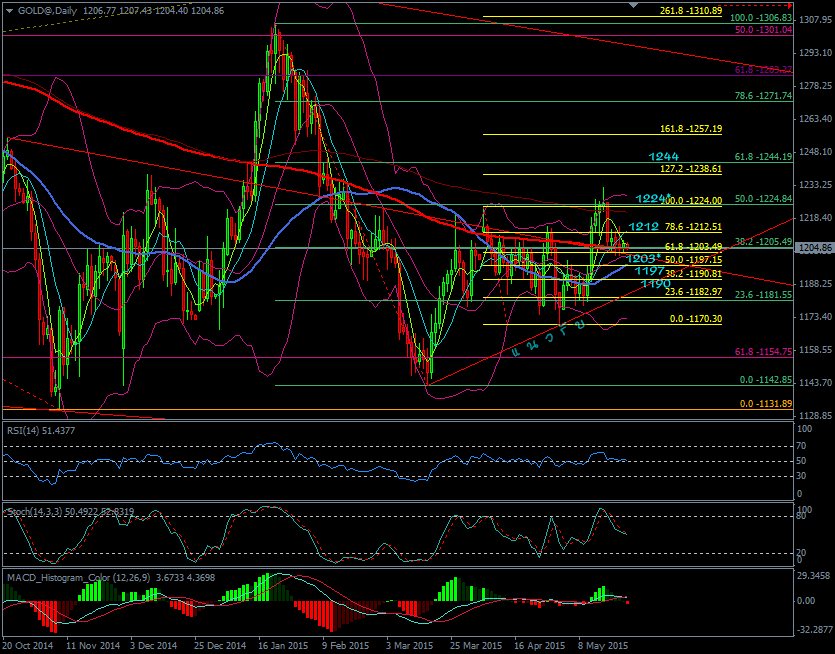Select the cyan 1190 annotation
The image size is (835, 654).
655,284
